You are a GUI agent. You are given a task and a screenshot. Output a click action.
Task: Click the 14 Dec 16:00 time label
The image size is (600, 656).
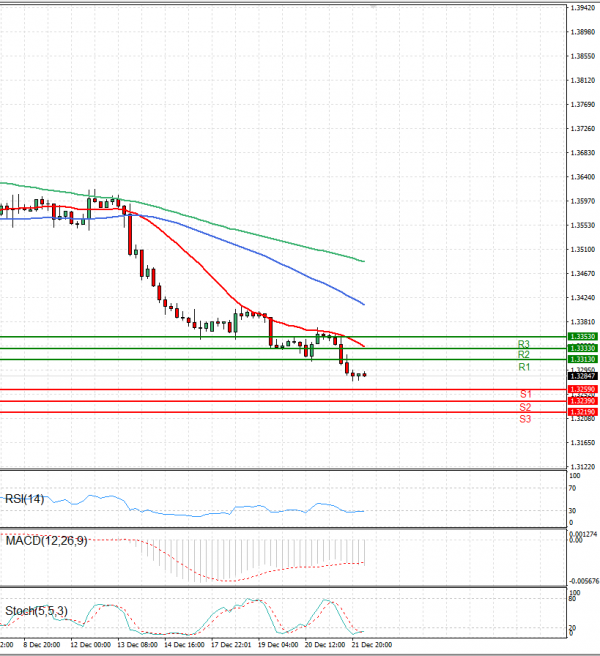click(x=184, y=645)
